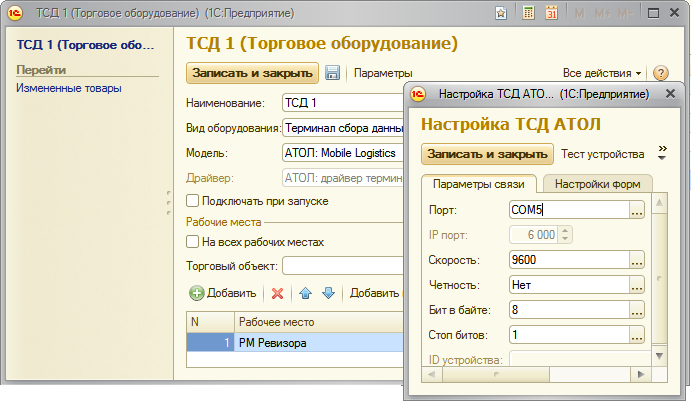Move row down with blue arrow
Image resolution: width=691 pixels, height=402 pixels.
click(328, 293)
